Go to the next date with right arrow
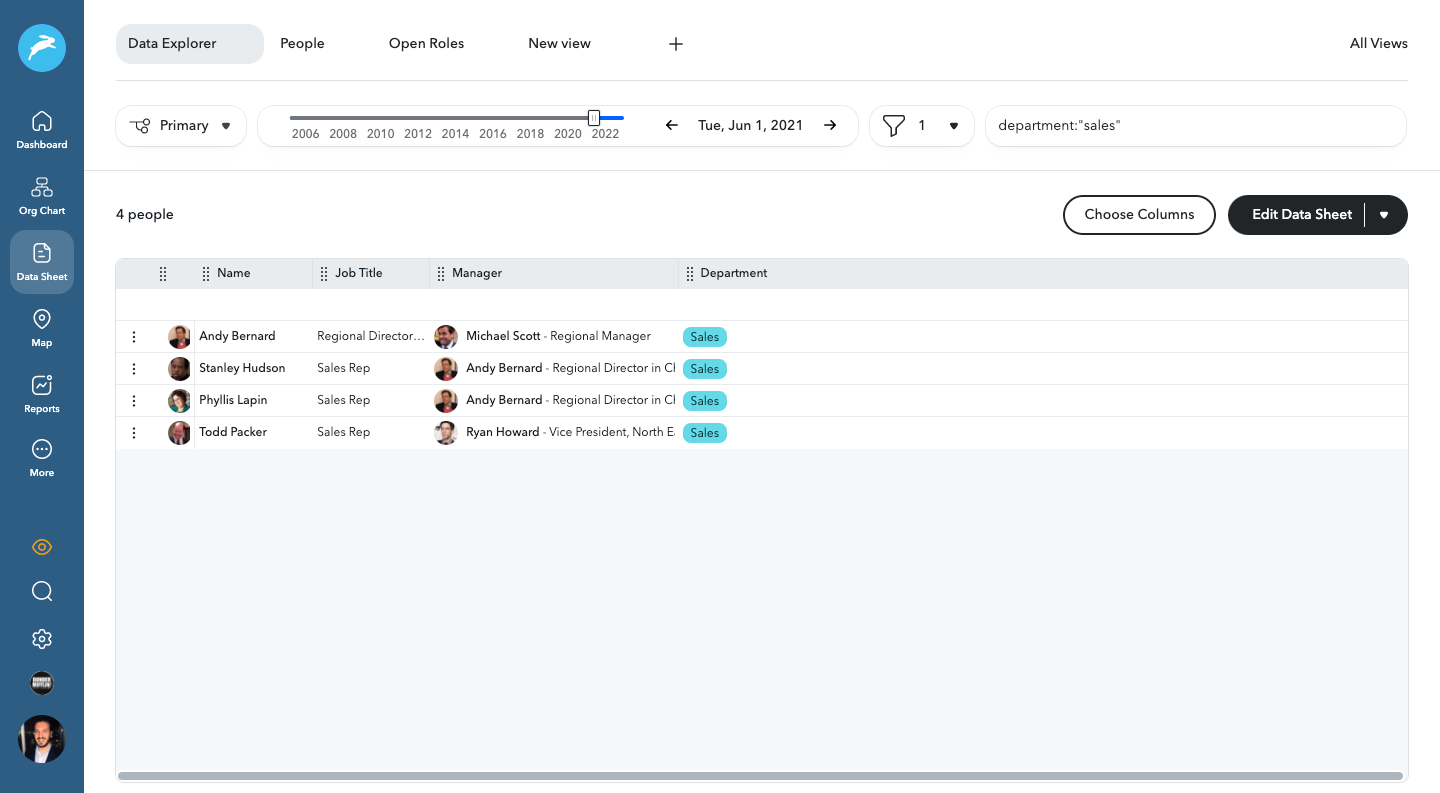 830,126
